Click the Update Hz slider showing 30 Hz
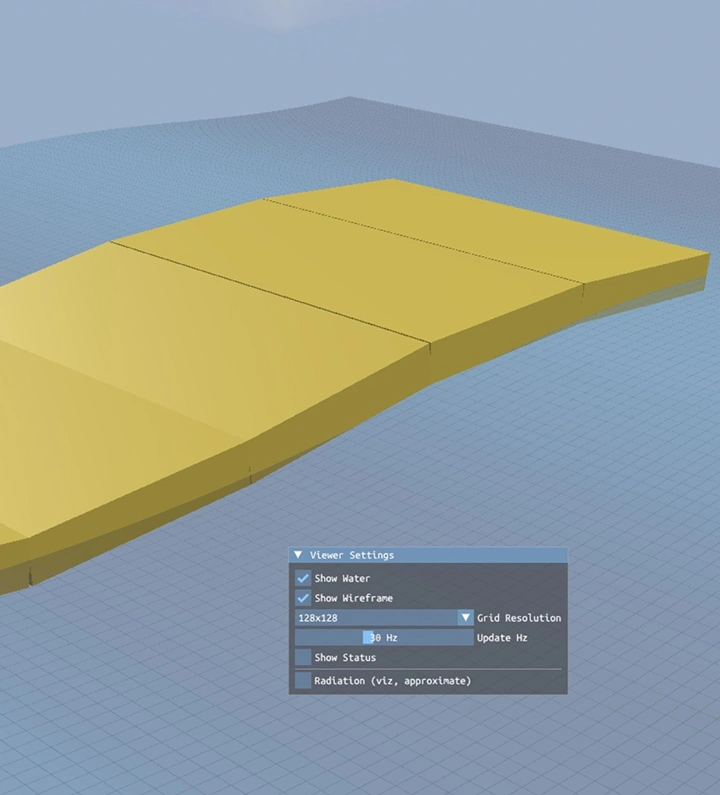This screenshot has height=795, width=720. click(384, 637)
